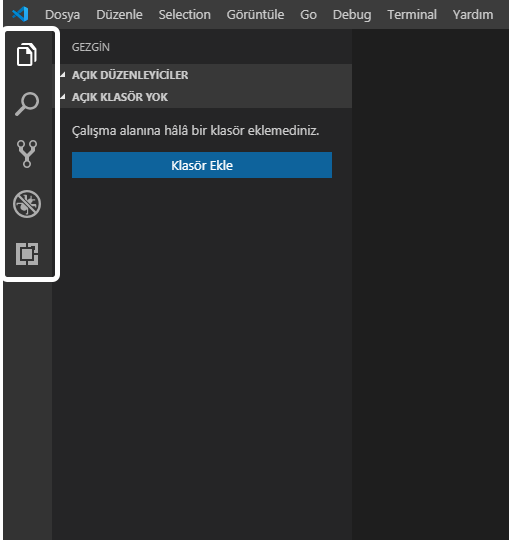Click the Klasör Ekle button

[x=202, y=165]
